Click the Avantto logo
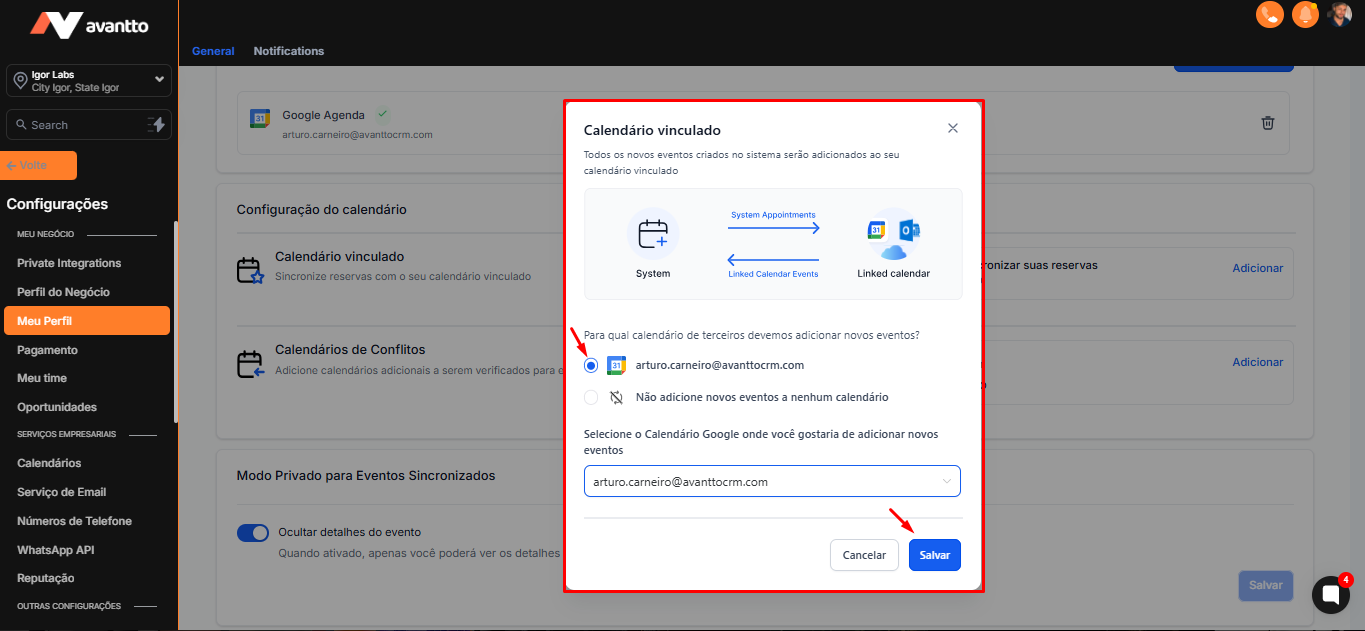The image size is (1365, 631). [x=89, y=25]
